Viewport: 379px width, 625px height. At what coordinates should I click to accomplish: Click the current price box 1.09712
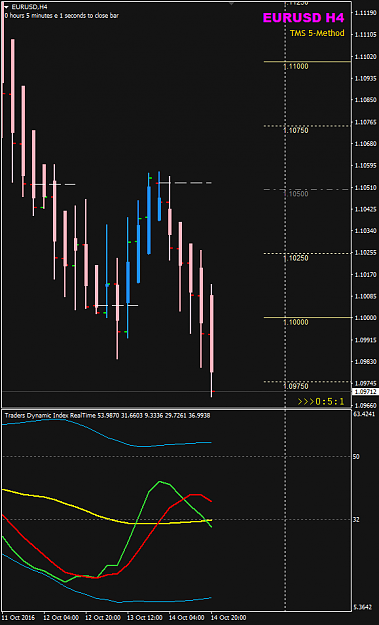tap(365, 392)
